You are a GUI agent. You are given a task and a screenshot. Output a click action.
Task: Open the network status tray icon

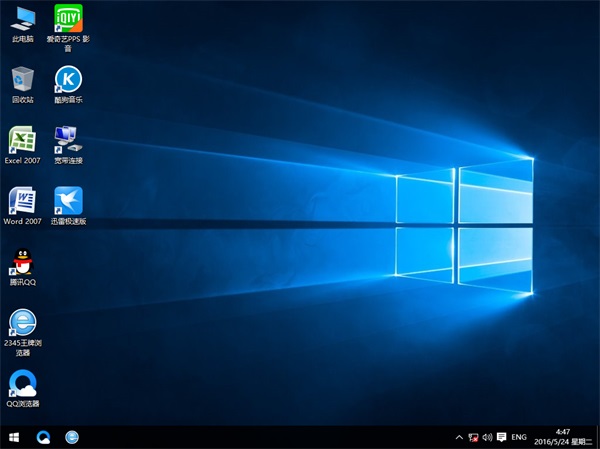[473, 437]
